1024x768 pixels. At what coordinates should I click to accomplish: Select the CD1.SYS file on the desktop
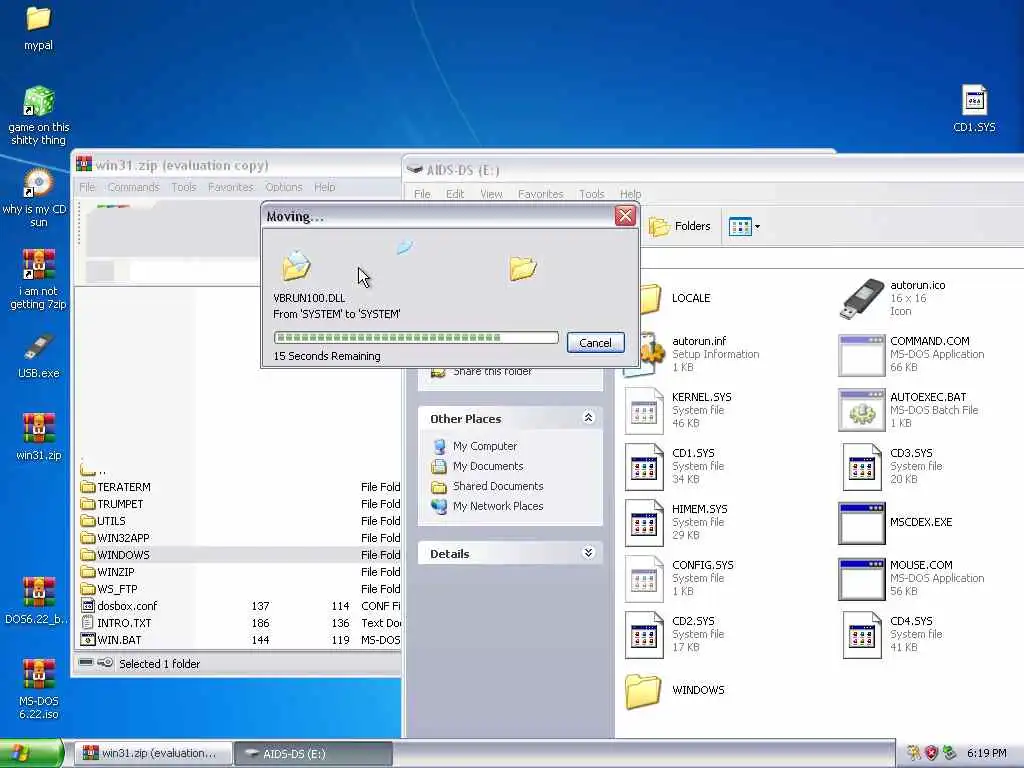974,109
